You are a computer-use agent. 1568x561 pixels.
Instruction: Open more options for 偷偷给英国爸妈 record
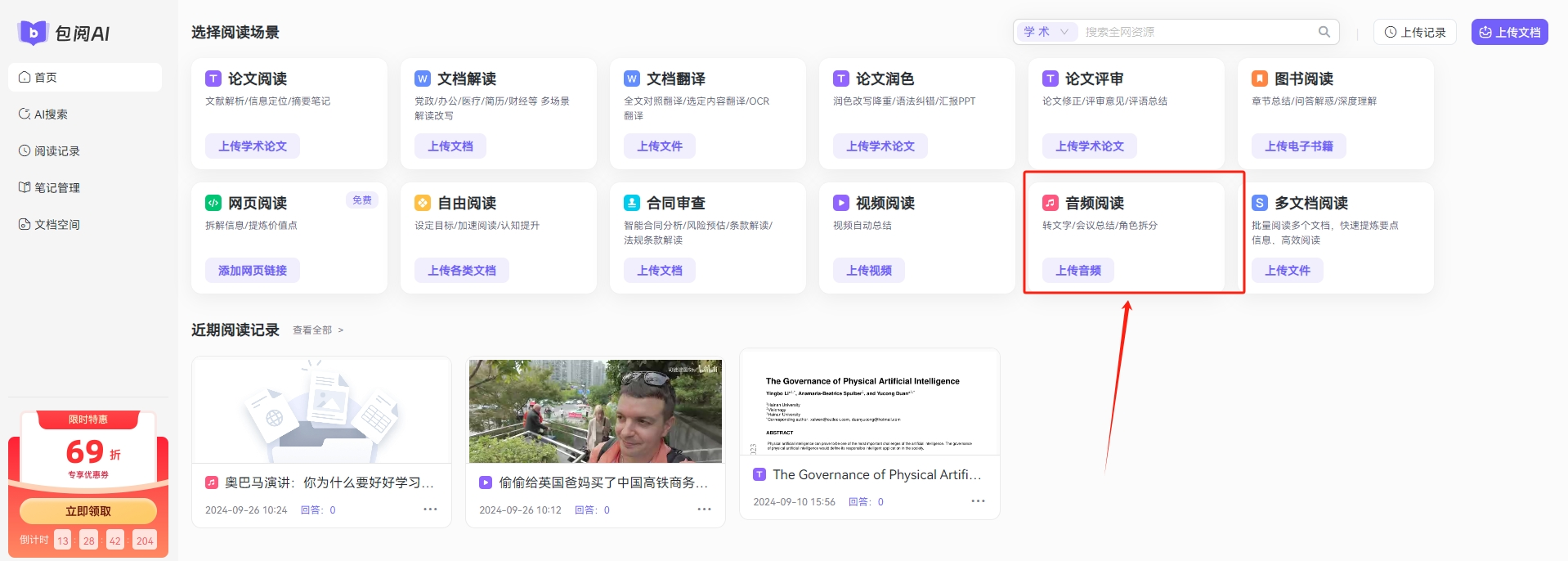tap(704, 509)
